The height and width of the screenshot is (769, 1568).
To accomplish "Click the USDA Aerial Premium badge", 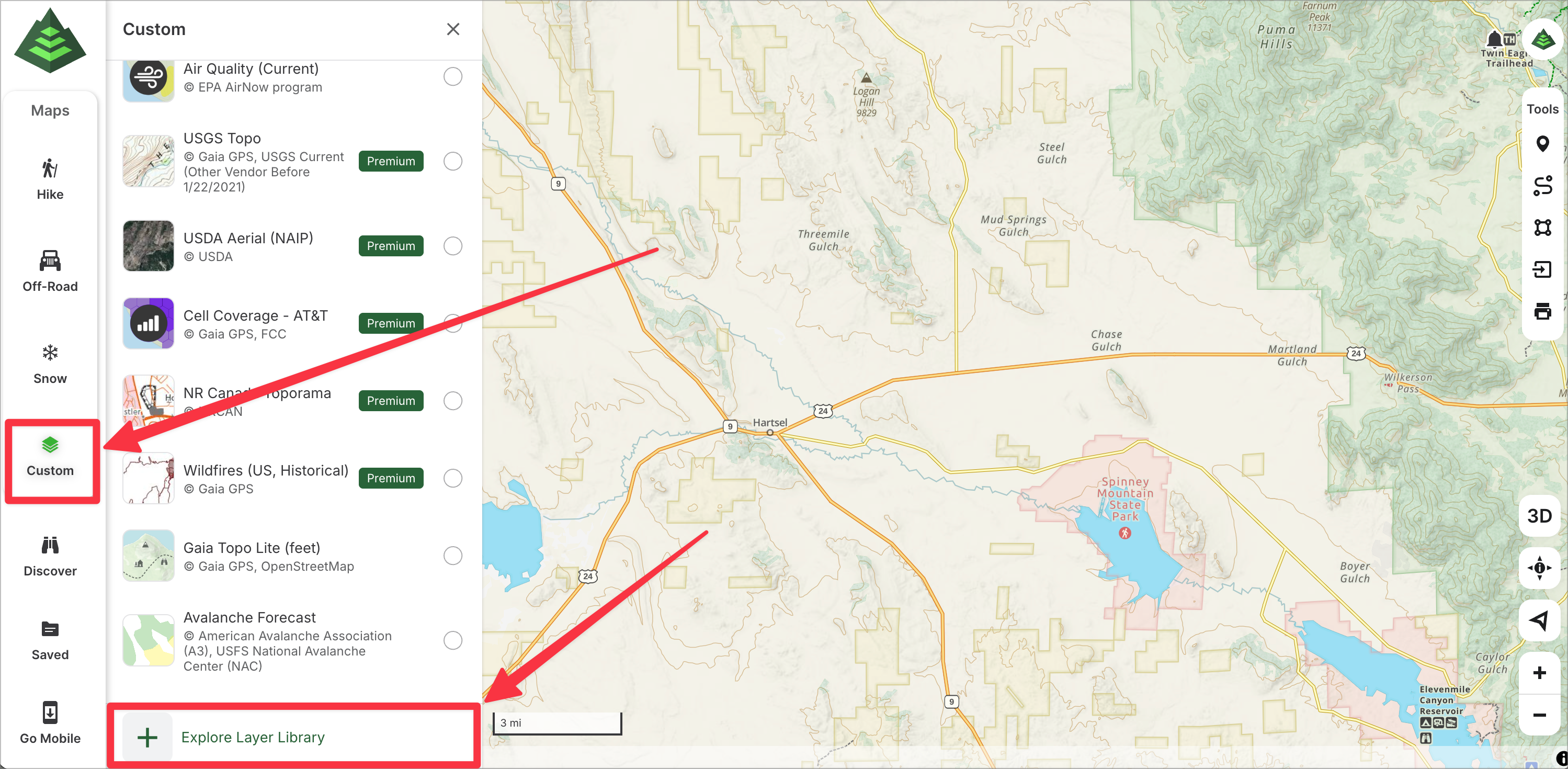I will click(x=391, y=246).
